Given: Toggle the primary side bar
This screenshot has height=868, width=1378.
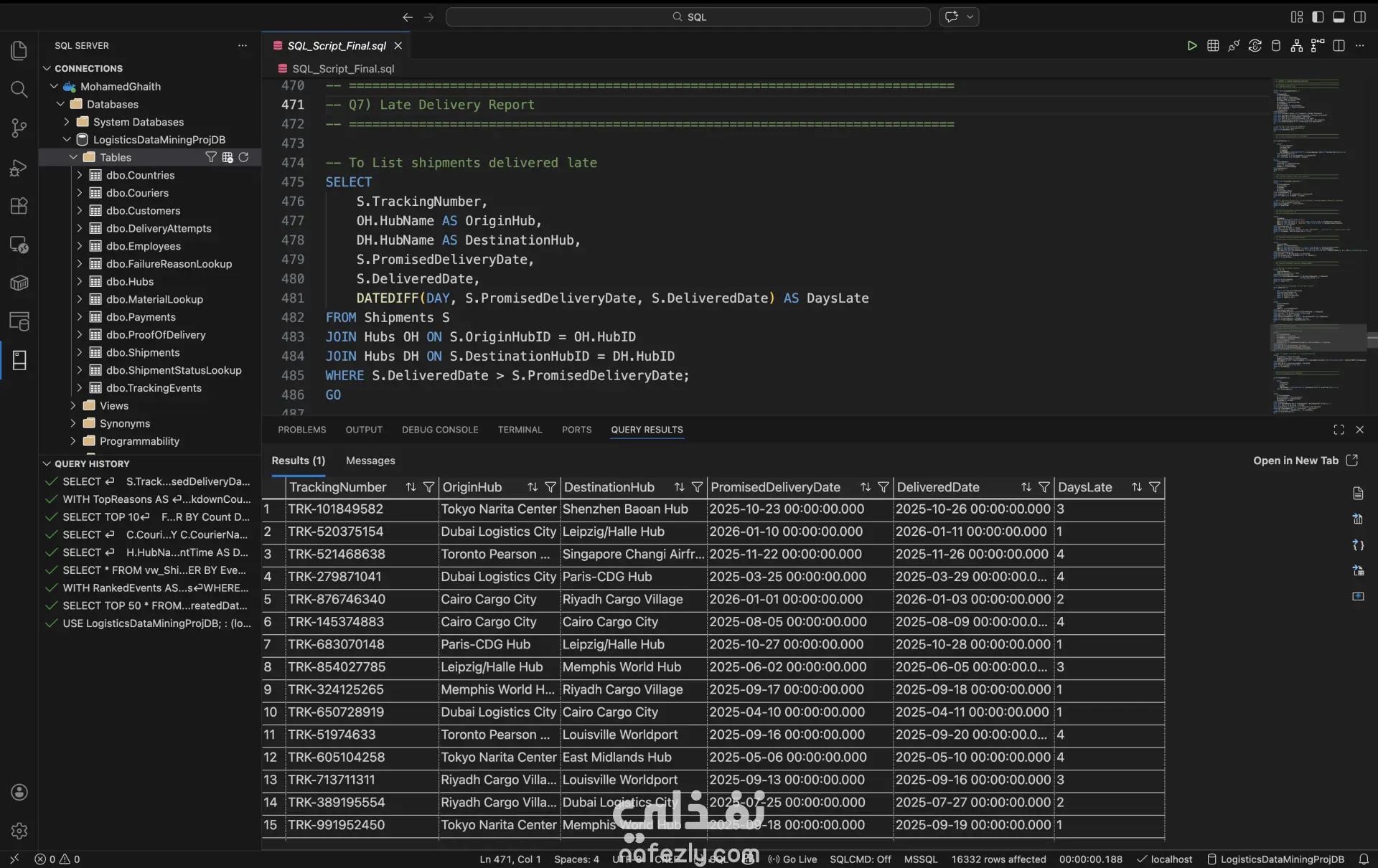Looking at the screenshot, I should click(x=1318, y=16).
